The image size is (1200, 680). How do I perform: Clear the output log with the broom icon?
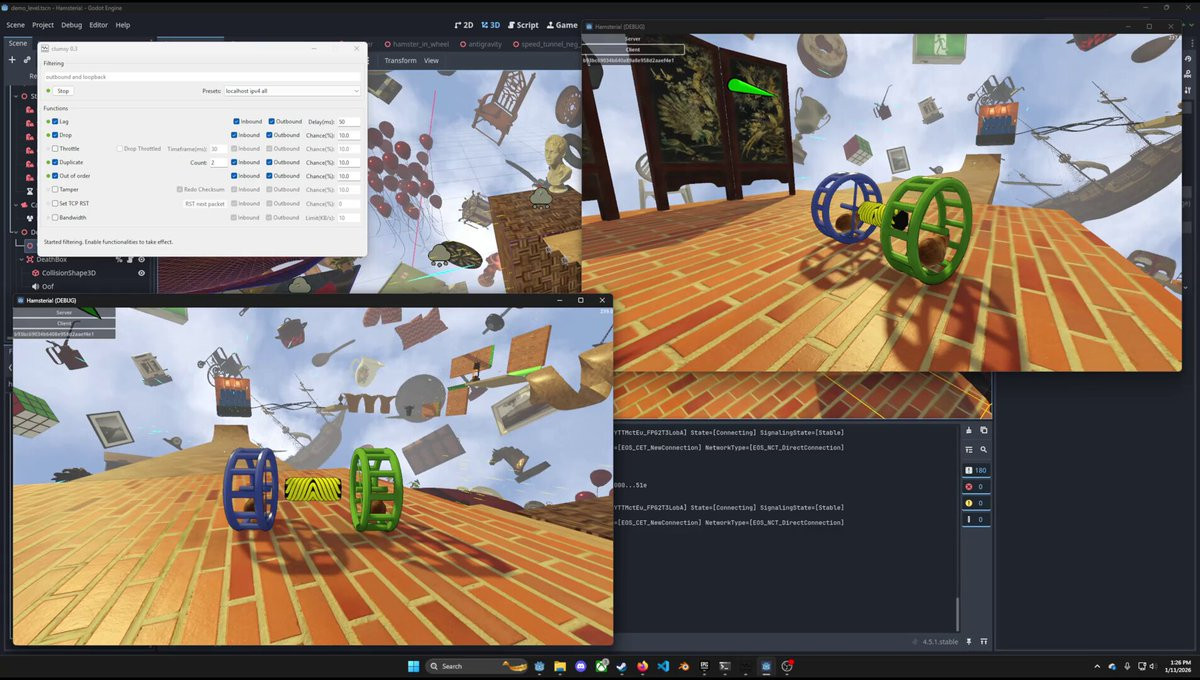[969, 430]
